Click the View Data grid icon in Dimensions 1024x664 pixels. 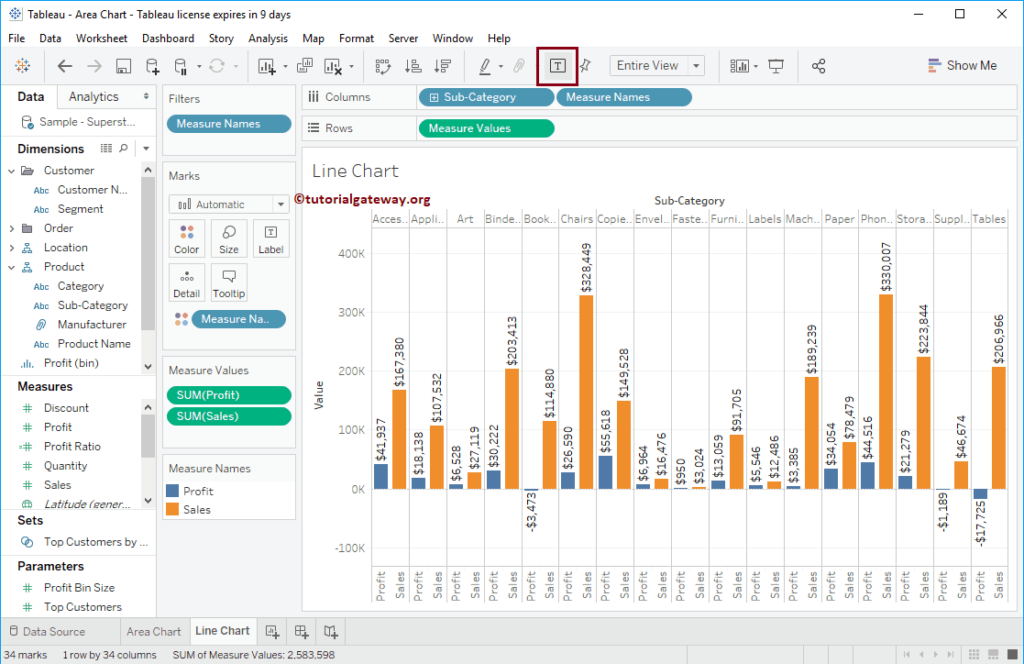pyautogui.click(x=106, y=148)
